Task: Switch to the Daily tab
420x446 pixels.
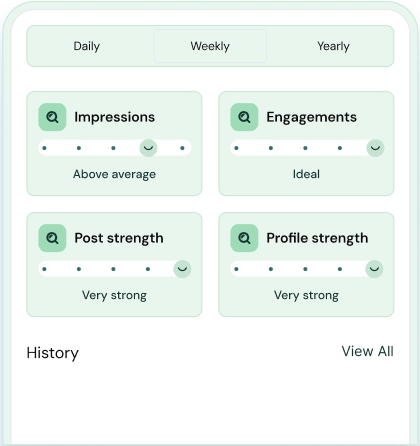Action: click(x=87, y=46)
